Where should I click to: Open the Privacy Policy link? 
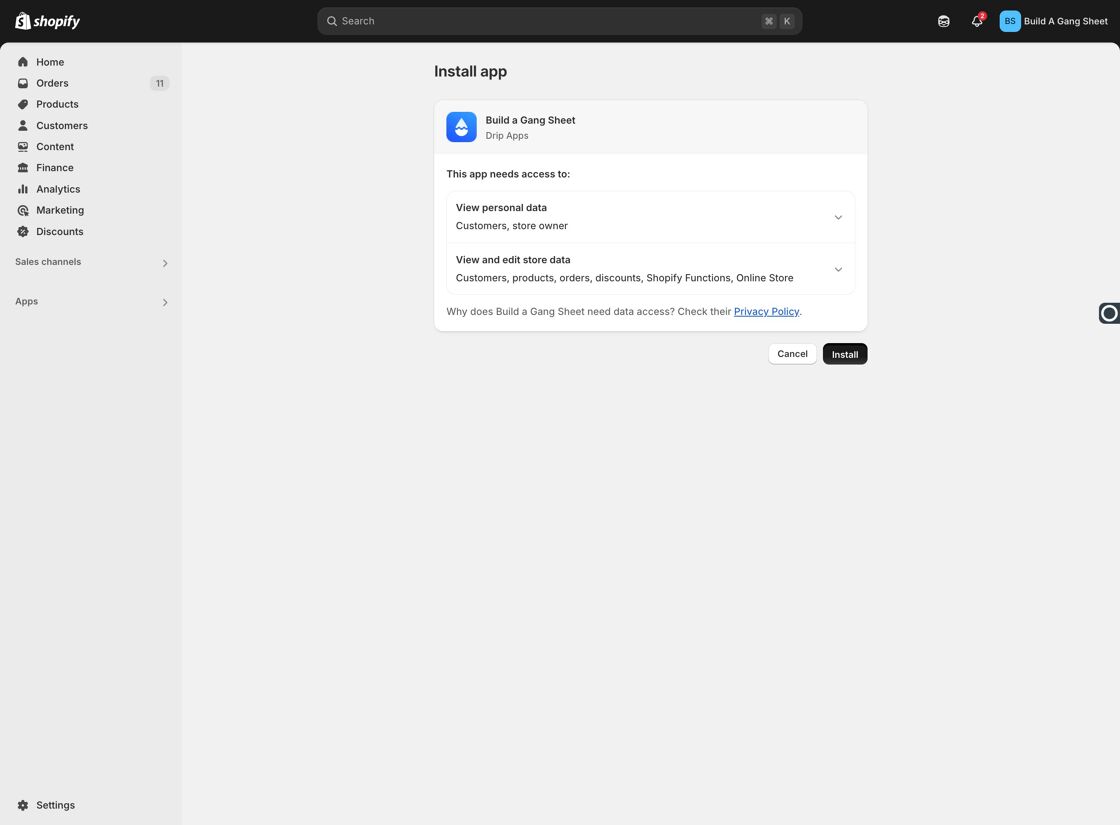click(766, 311)
